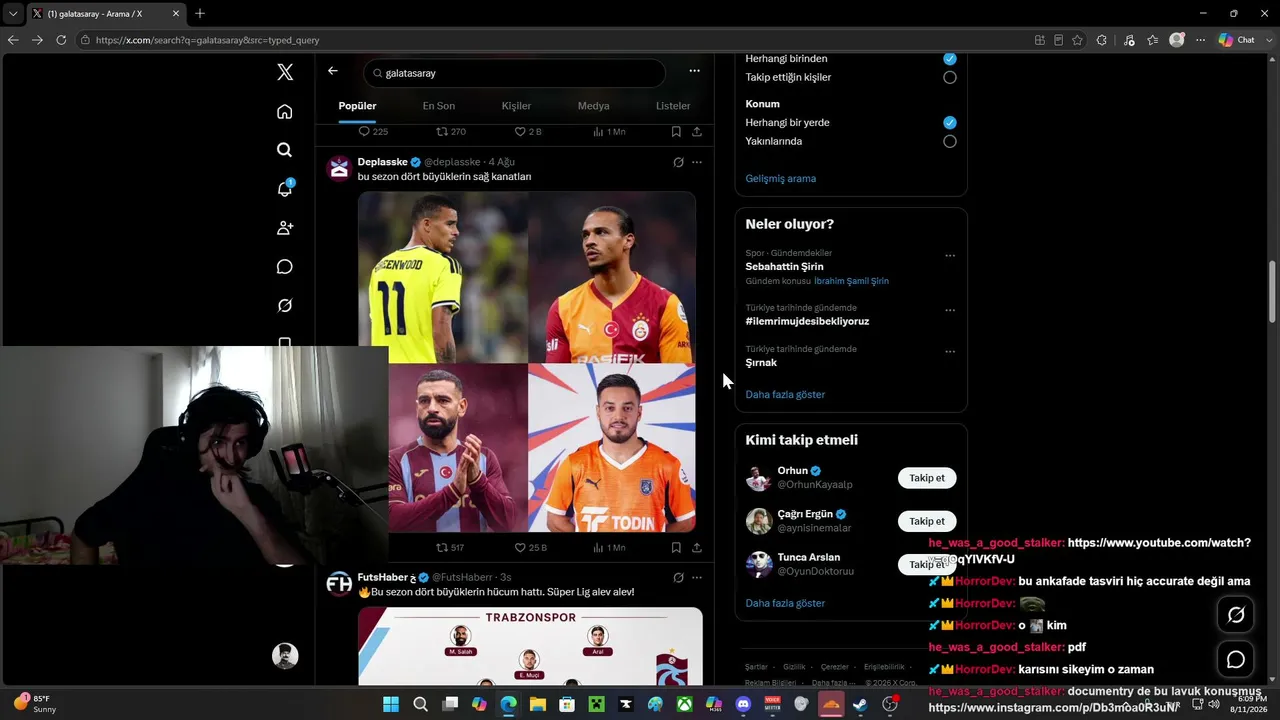1280x720 pixels.
Task: Open search options three-dot menu
Action: pos(694,71)
